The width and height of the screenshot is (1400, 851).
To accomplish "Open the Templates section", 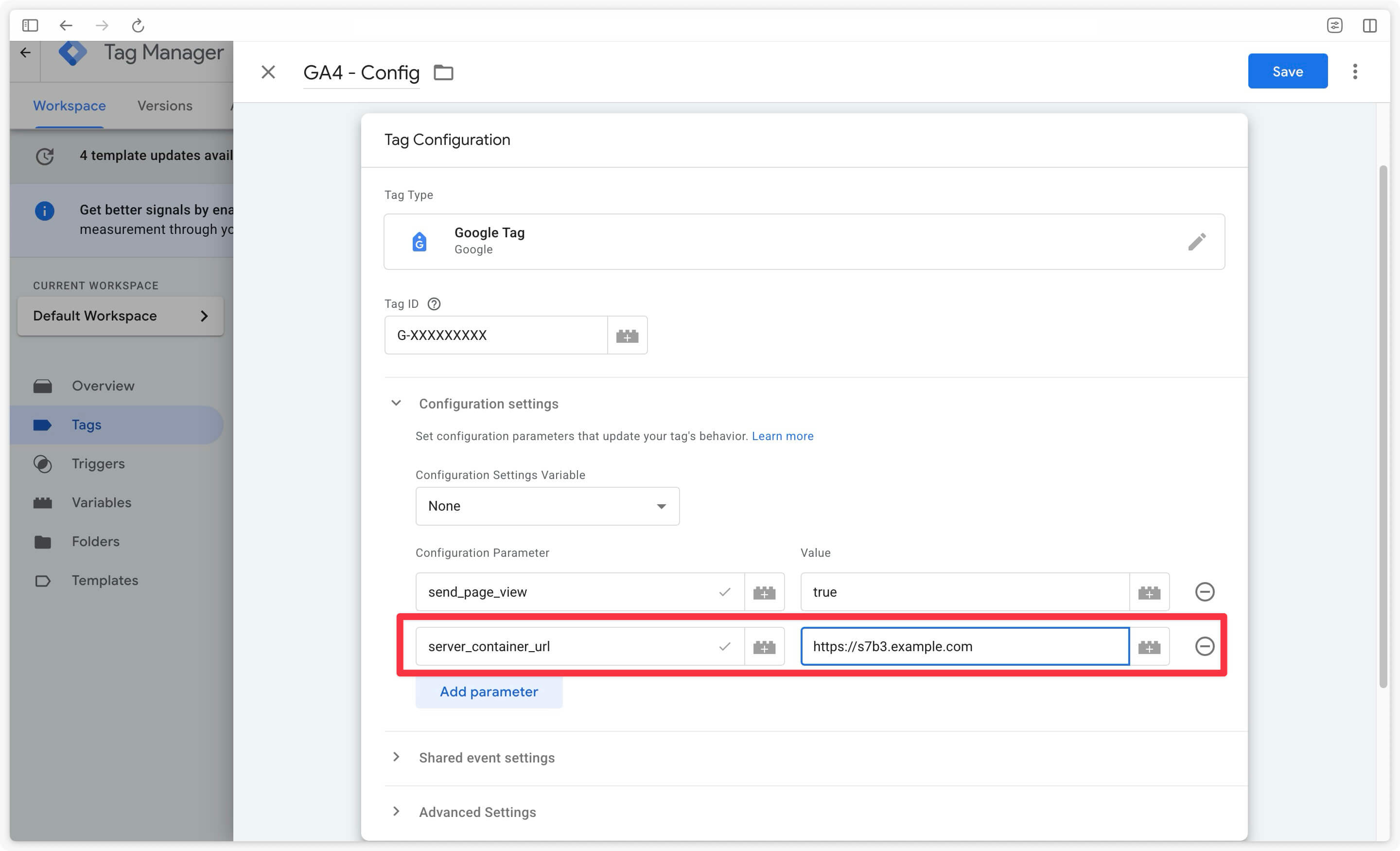I will pyautogui.click(x=105, y=580).
